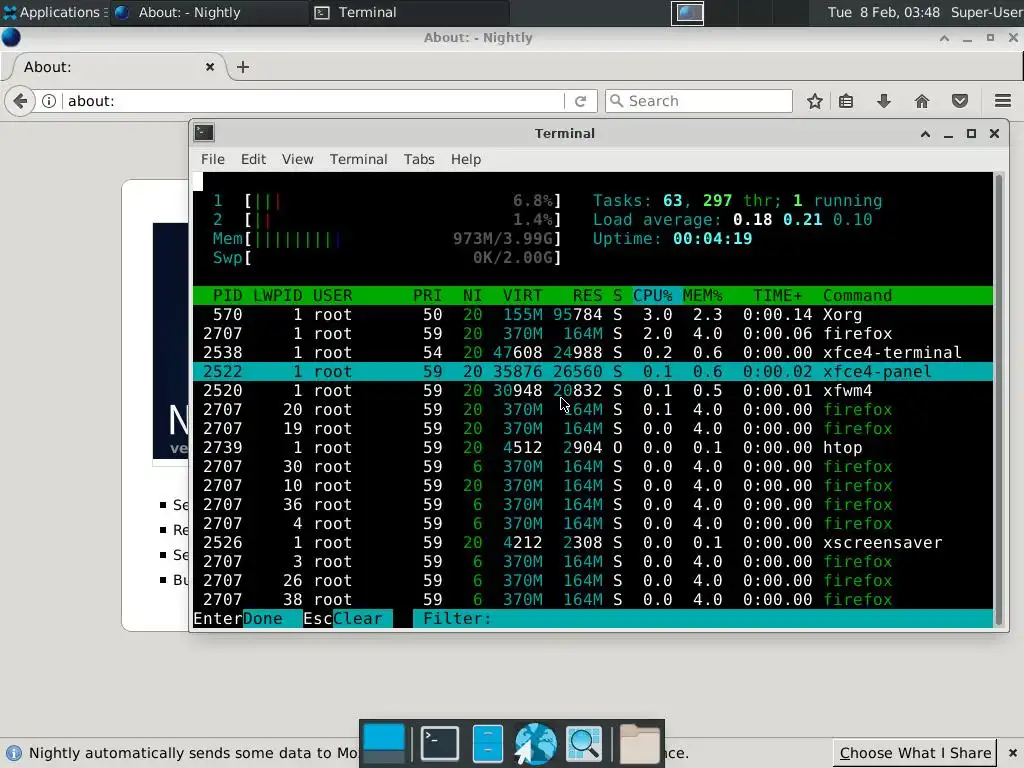Viewport: 1024px width, 768px height.
Task: Go to home page via house icon
Action: (x=921, y=101)
